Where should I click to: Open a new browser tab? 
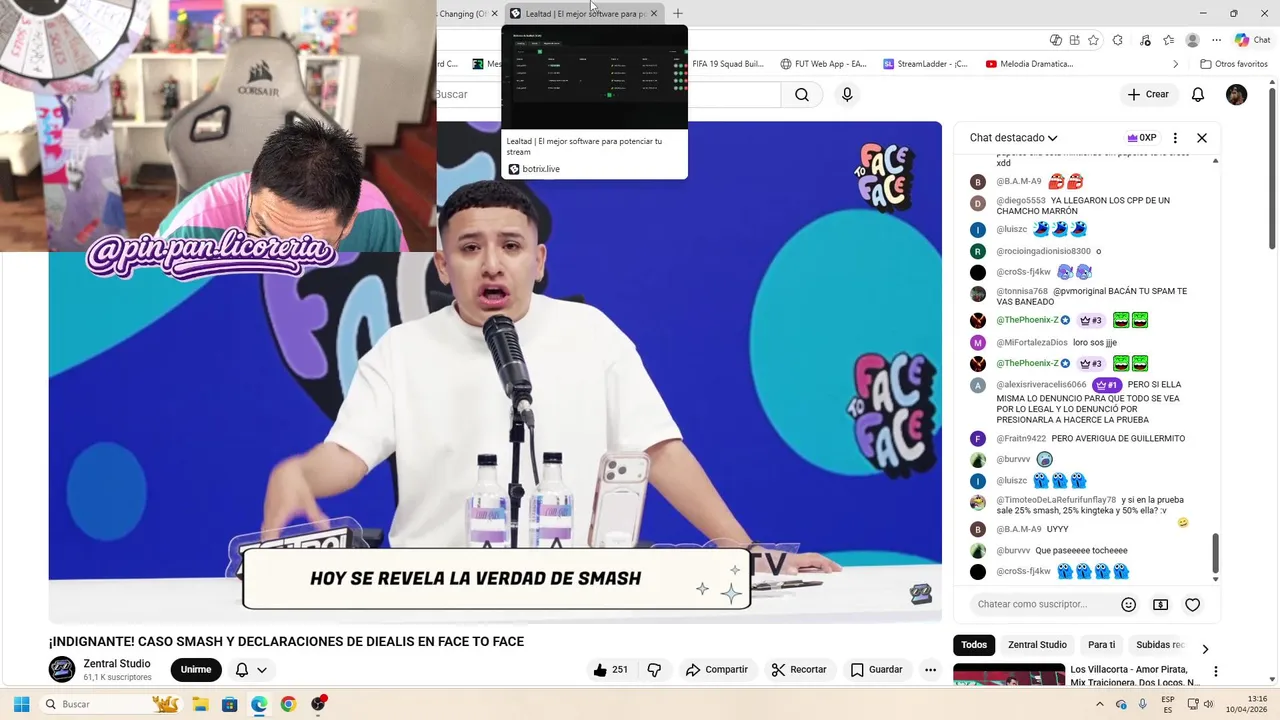click(678, 13)
